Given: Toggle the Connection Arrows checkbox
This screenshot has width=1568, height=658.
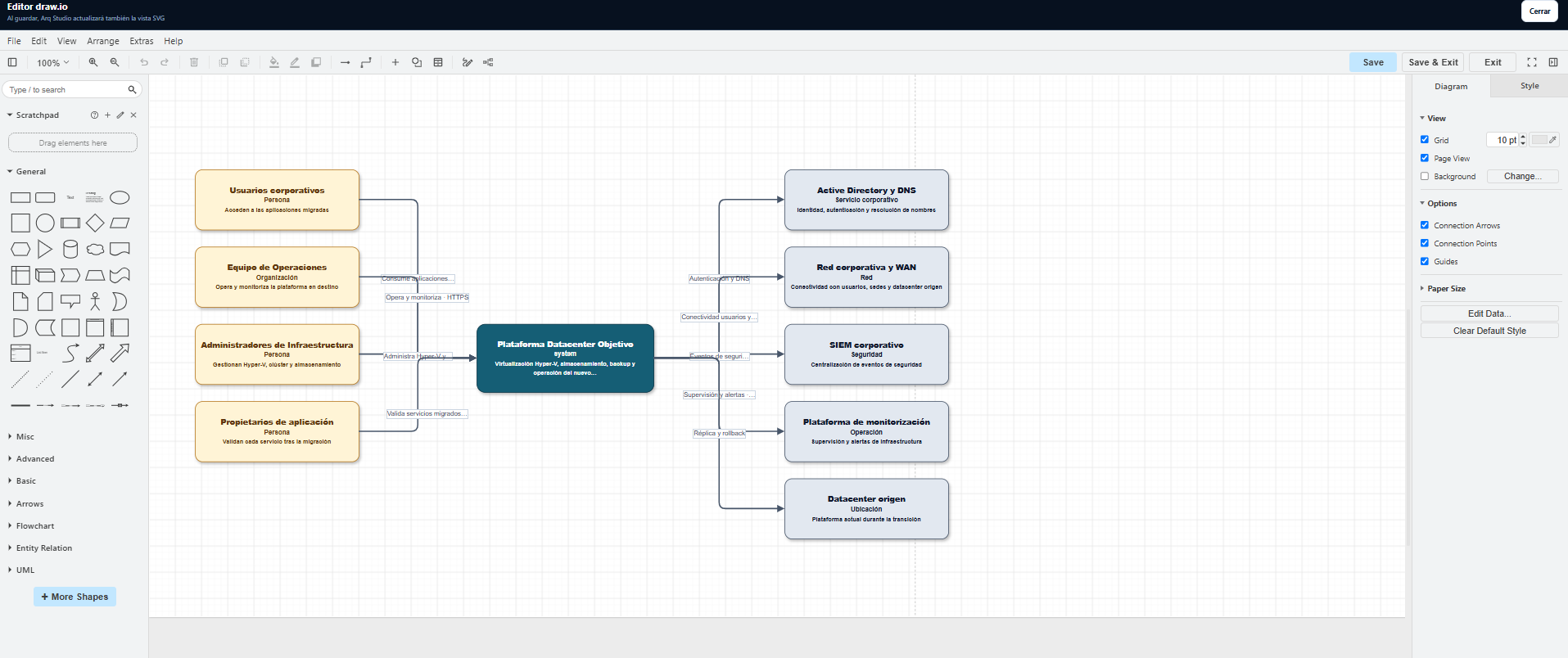Looking at the screenshot, I should [x=1425, y=225].
